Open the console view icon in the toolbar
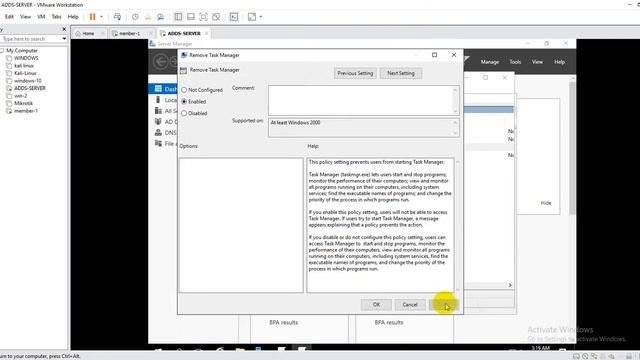This screenshot has height=360, width=640. (x=233, y=17)
